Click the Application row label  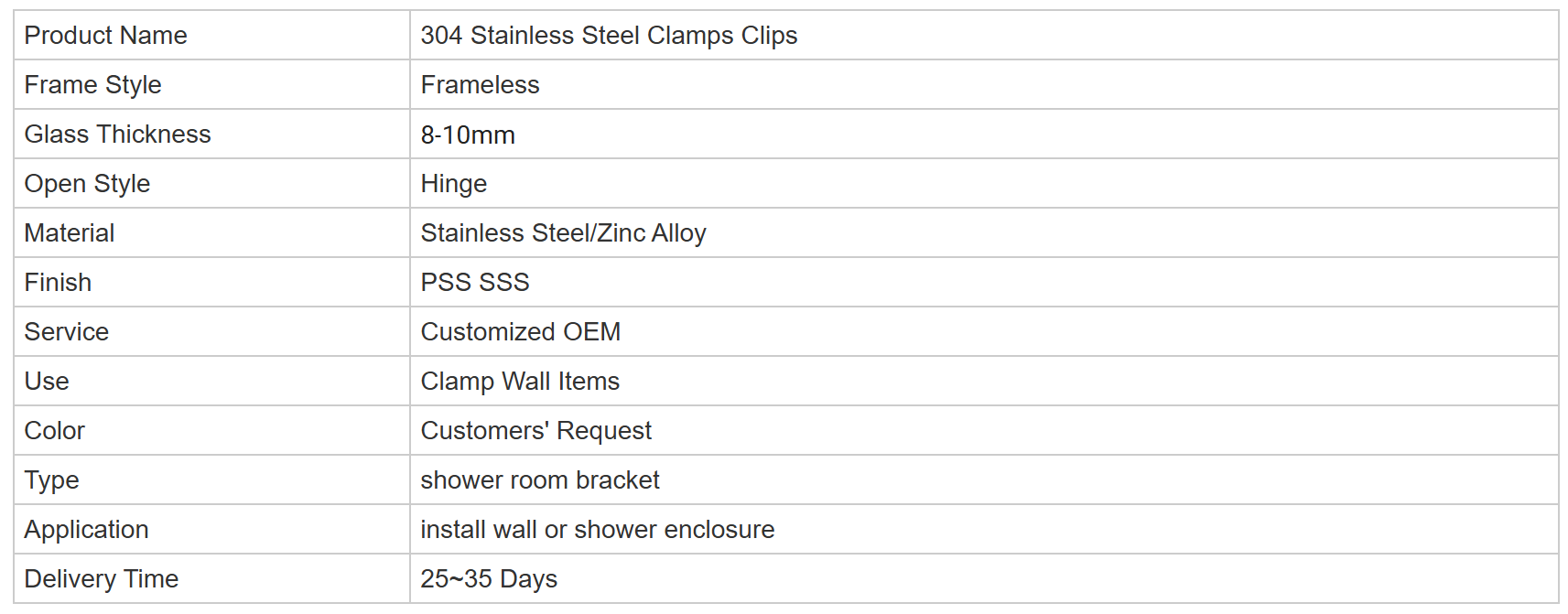pyautogui.click(x=86, y=530)
